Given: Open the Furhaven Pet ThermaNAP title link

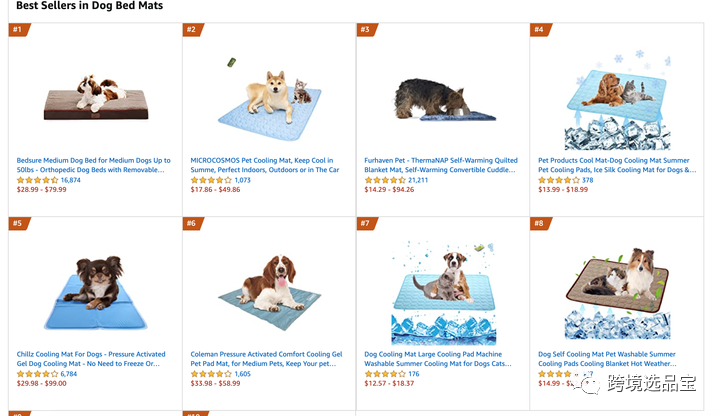Looking at the screenshot, I should (x=441, y=165).
